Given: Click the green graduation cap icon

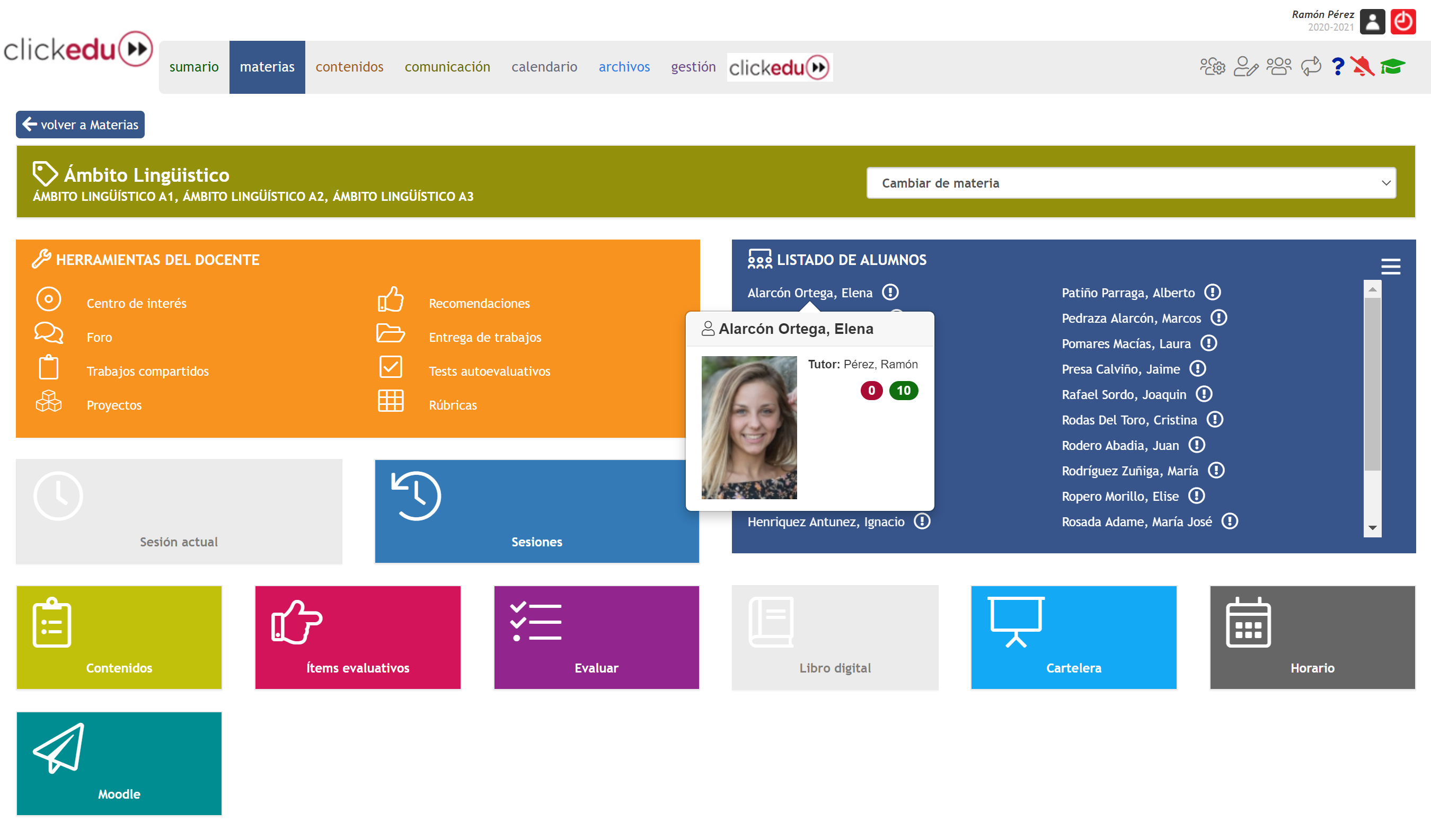Looking at the screenshot, I should 1392,66.
